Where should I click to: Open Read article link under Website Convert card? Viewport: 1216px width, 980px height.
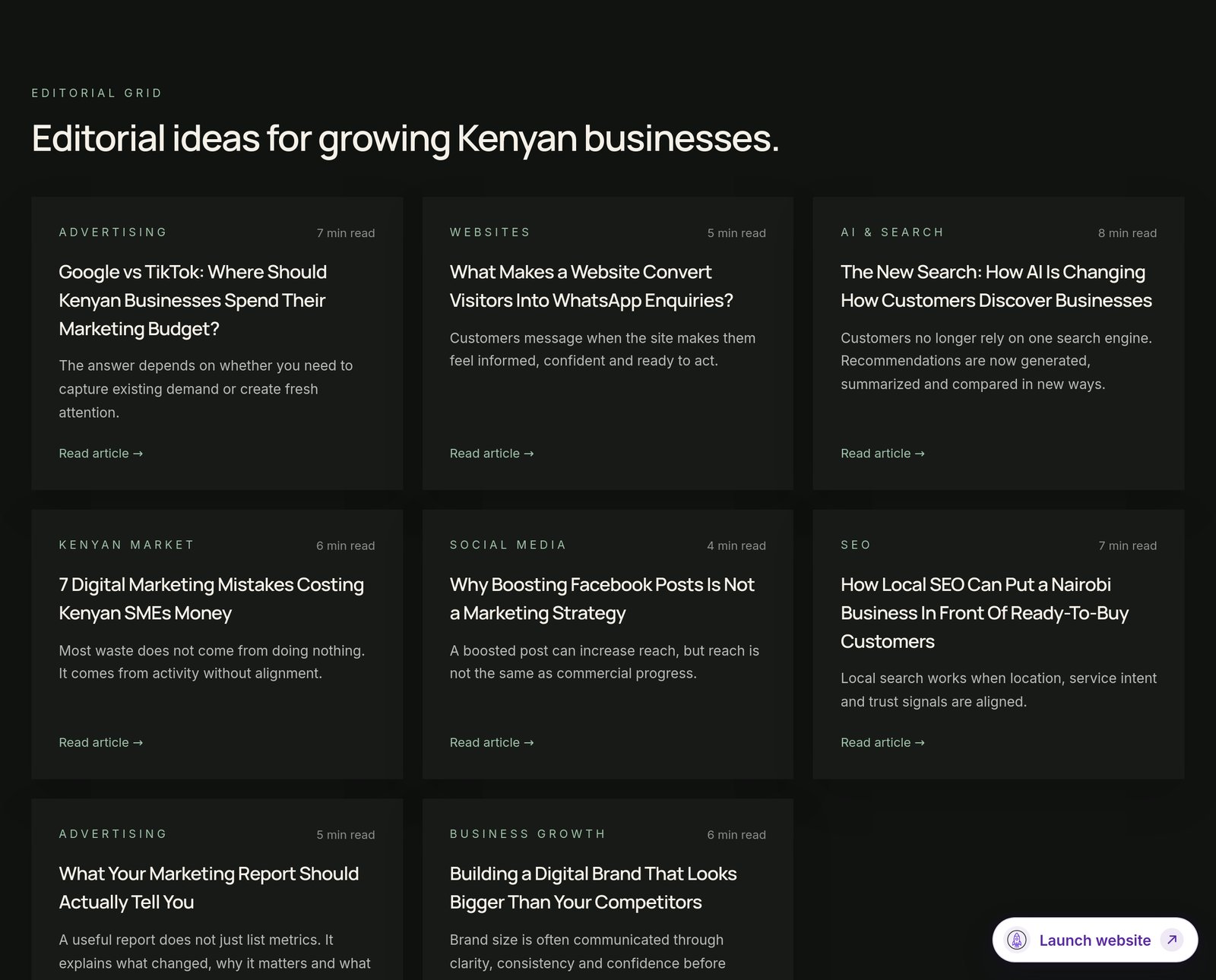492,454
